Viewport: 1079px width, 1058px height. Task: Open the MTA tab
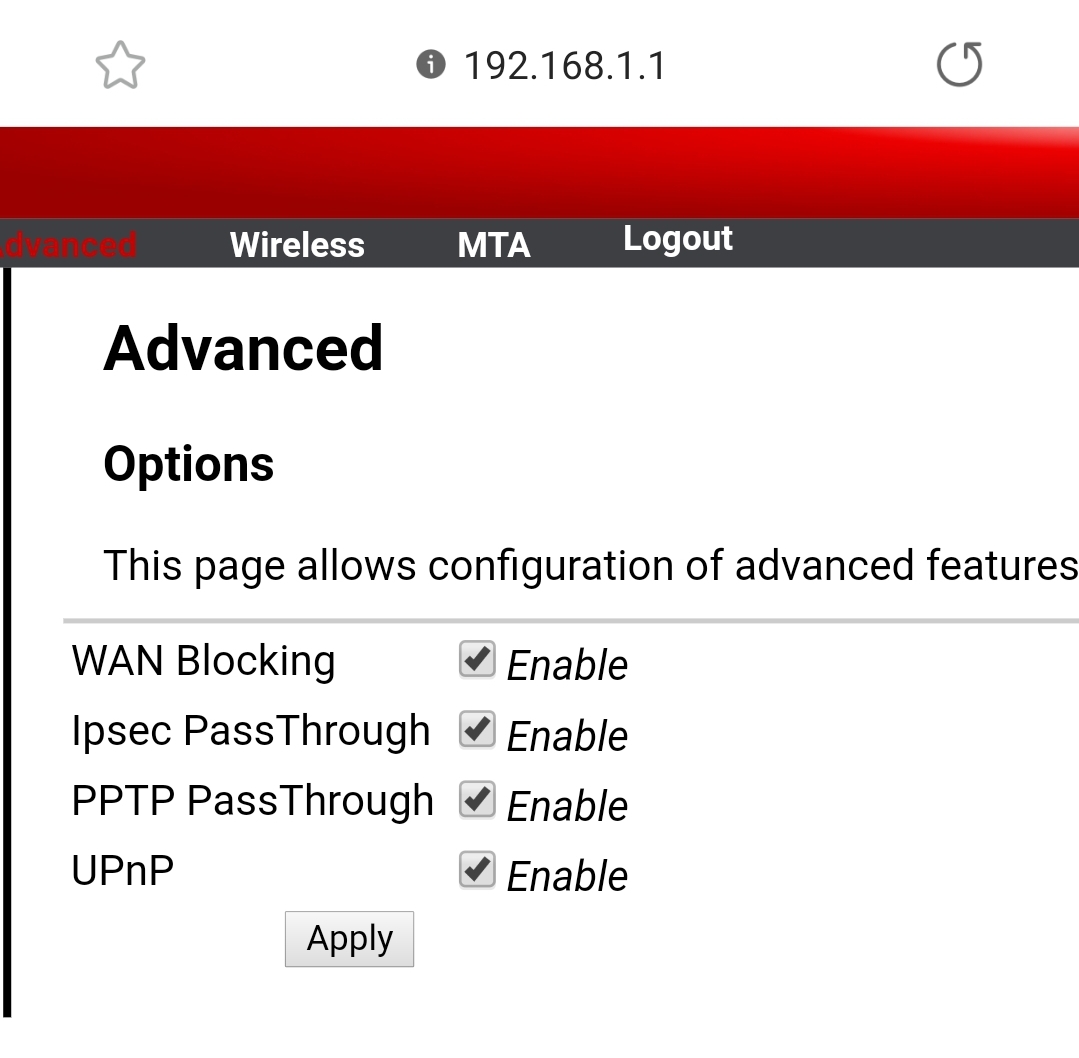coord(493,245)
